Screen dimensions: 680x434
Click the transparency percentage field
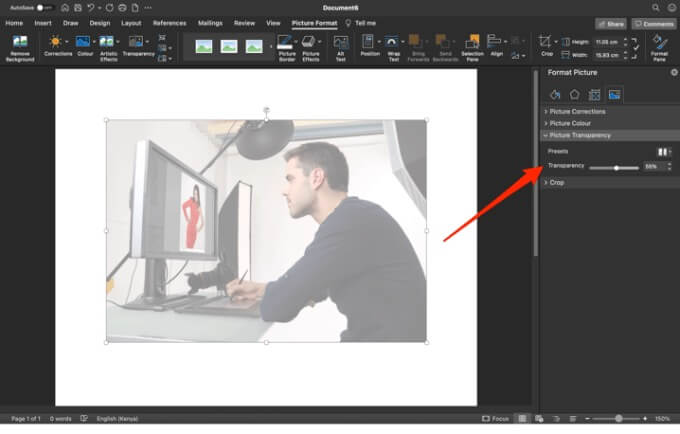point(654,166)
